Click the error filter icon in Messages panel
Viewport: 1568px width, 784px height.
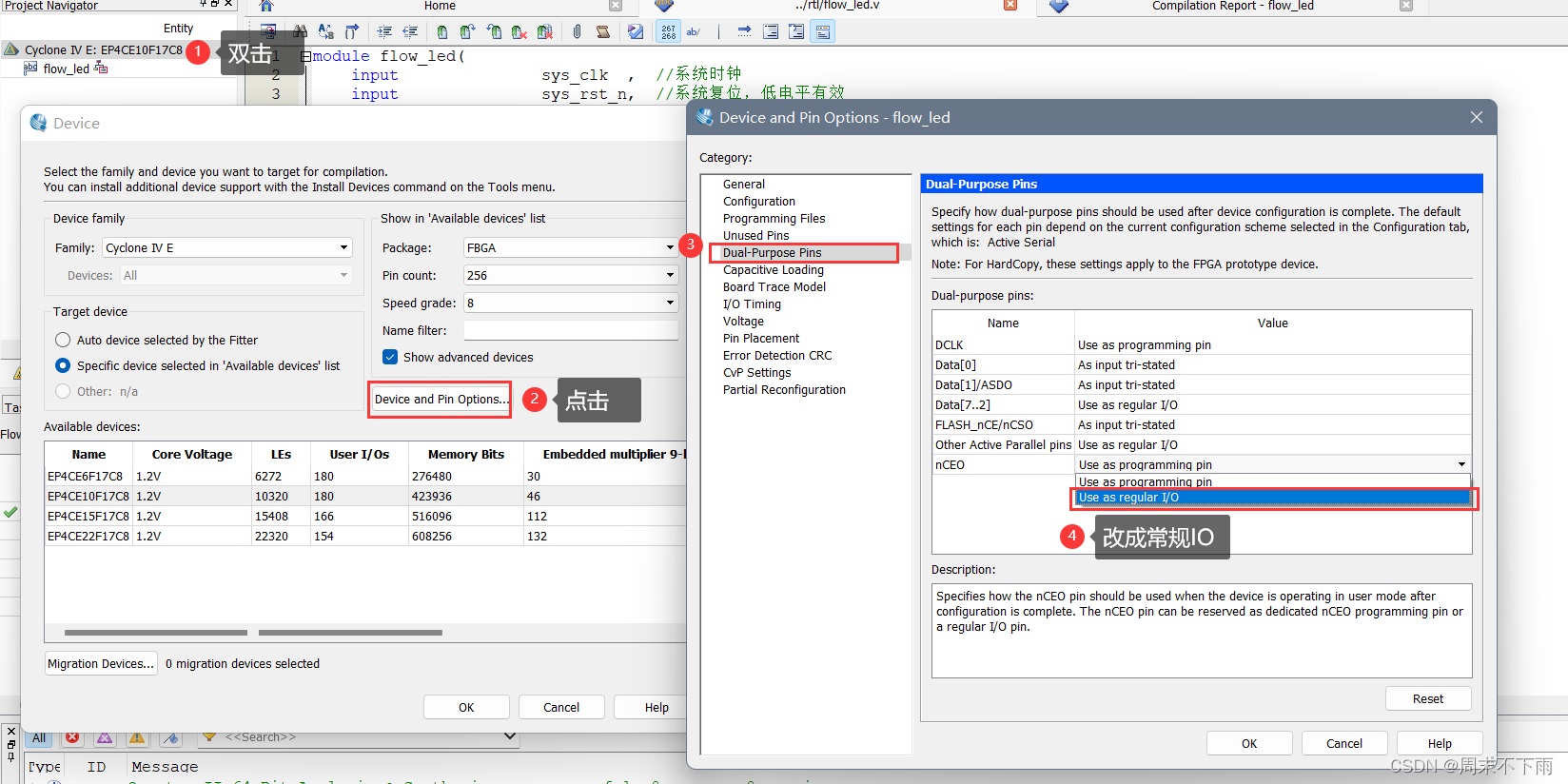(x=72, y=737)
